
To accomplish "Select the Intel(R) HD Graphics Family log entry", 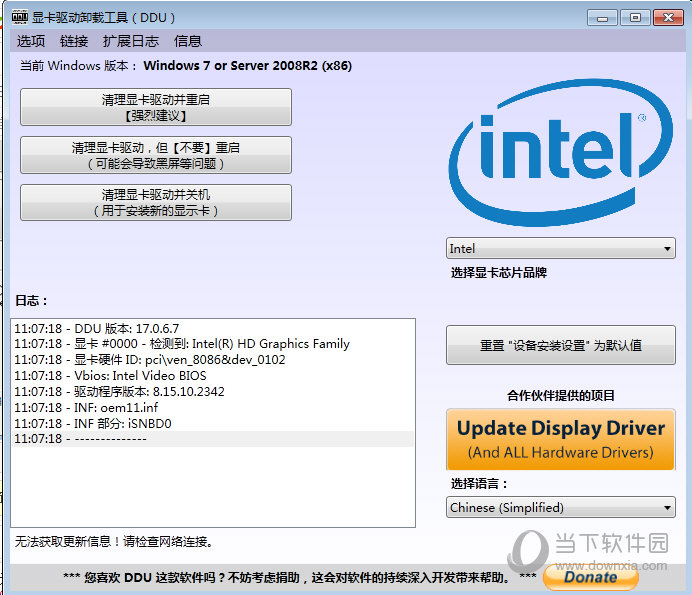I will click(x=182, y=343).
